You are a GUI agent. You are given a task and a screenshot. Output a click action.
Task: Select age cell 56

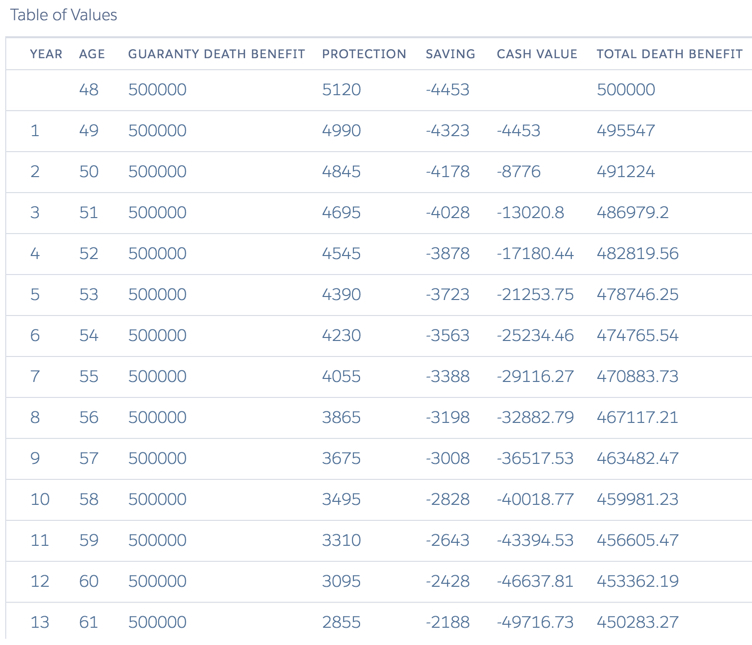click(89, 418)
